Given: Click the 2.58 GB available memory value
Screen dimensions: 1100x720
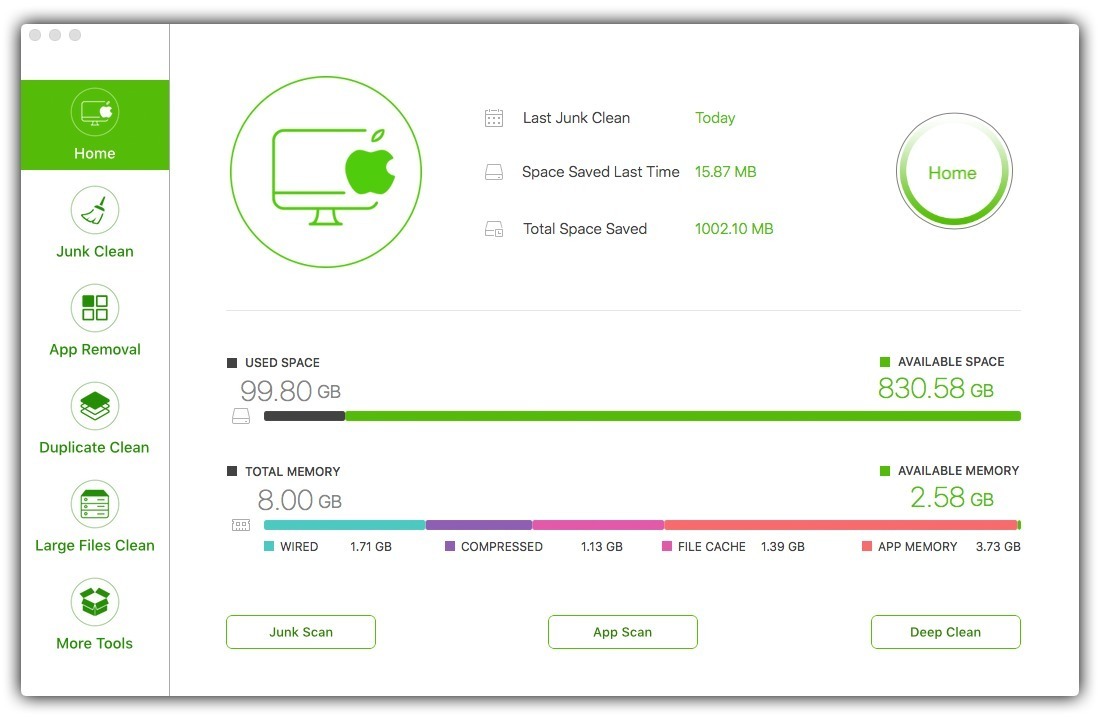Looking at the screenshot, I should (952, 498).
